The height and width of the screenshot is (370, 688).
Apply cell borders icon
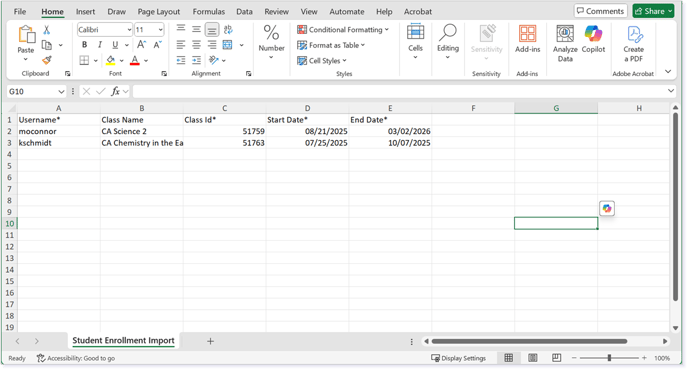pos(84,60)
